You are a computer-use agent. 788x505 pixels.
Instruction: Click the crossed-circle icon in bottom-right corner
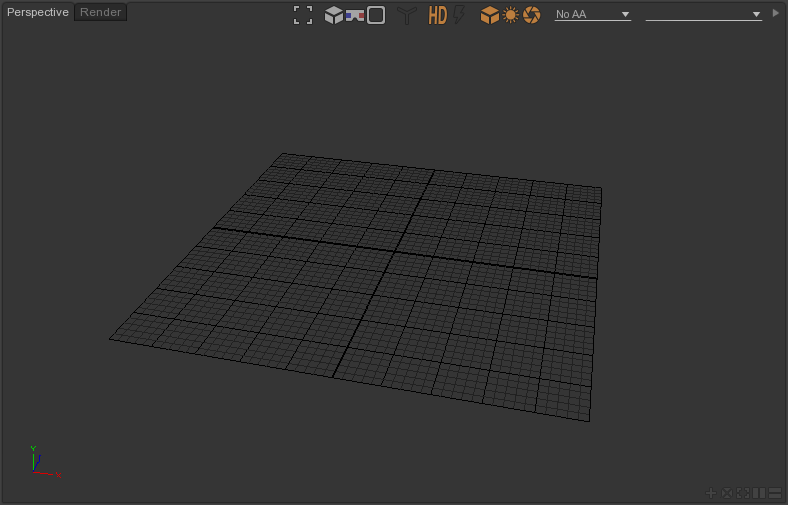pyautogui.click(x=727, y=493)
